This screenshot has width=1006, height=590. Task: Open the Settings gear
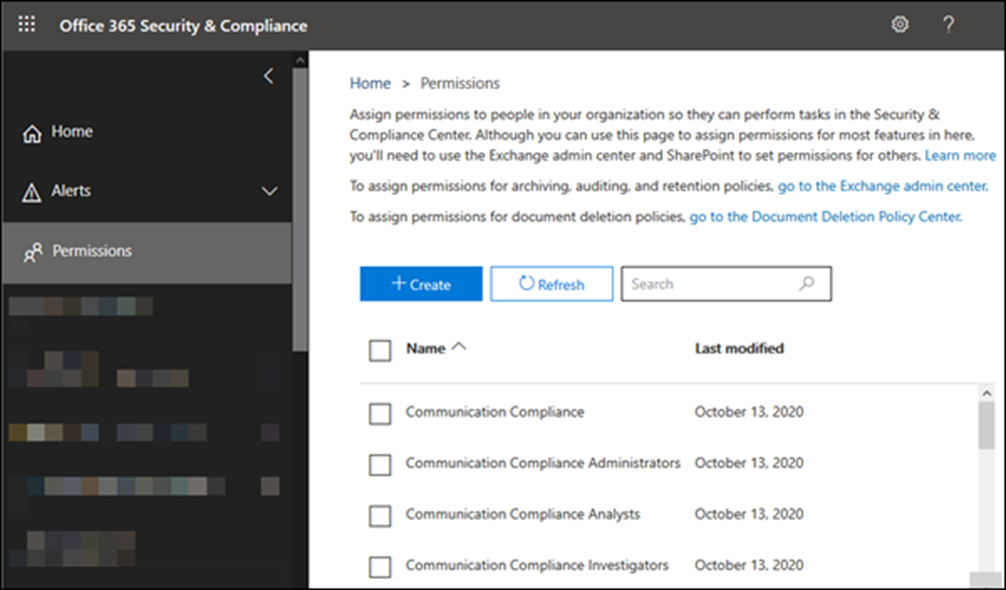pyautogui.click(x=899, y=23)
